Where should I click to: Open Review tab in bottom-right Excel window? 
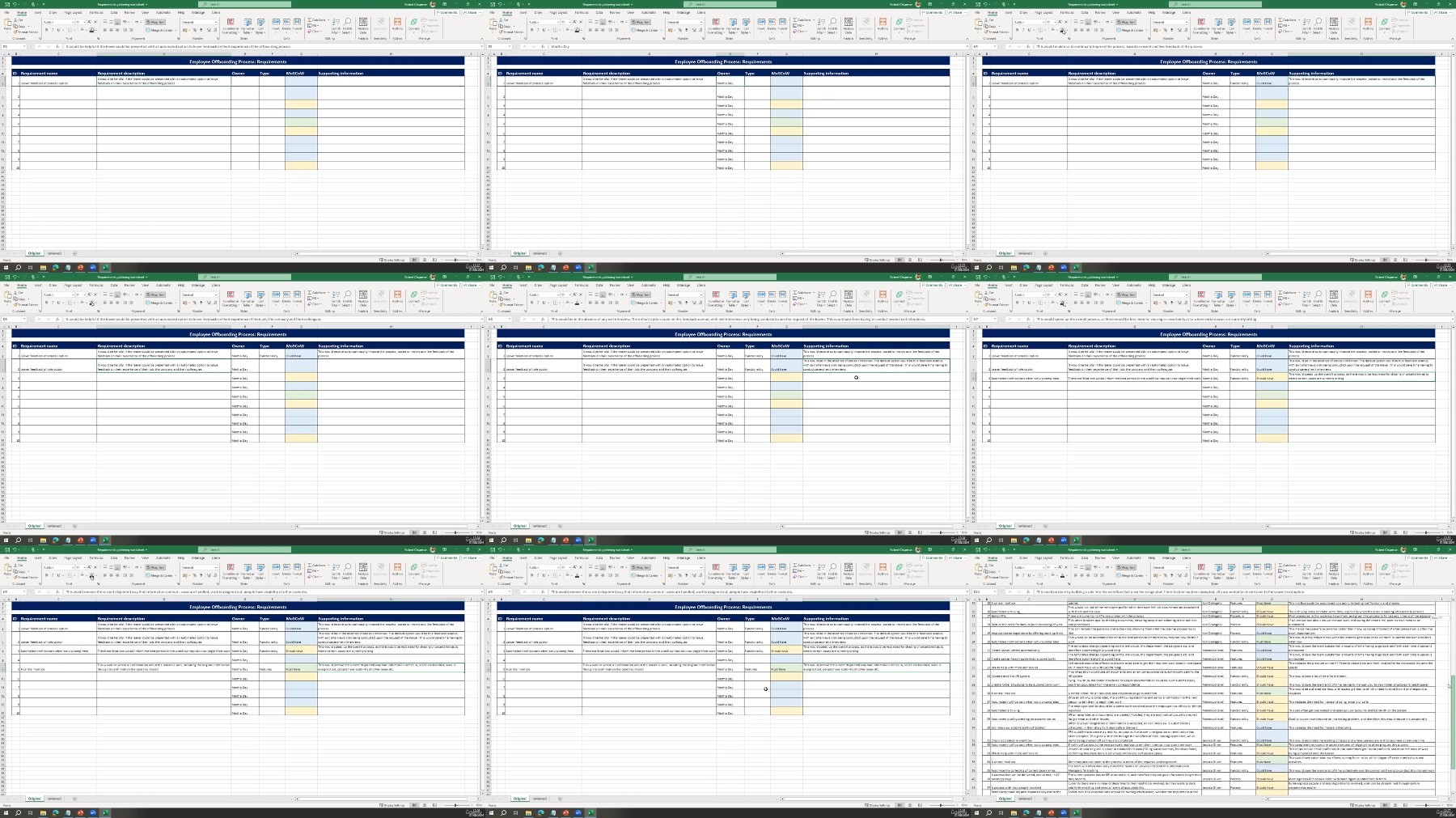(x=1100, y=557)
